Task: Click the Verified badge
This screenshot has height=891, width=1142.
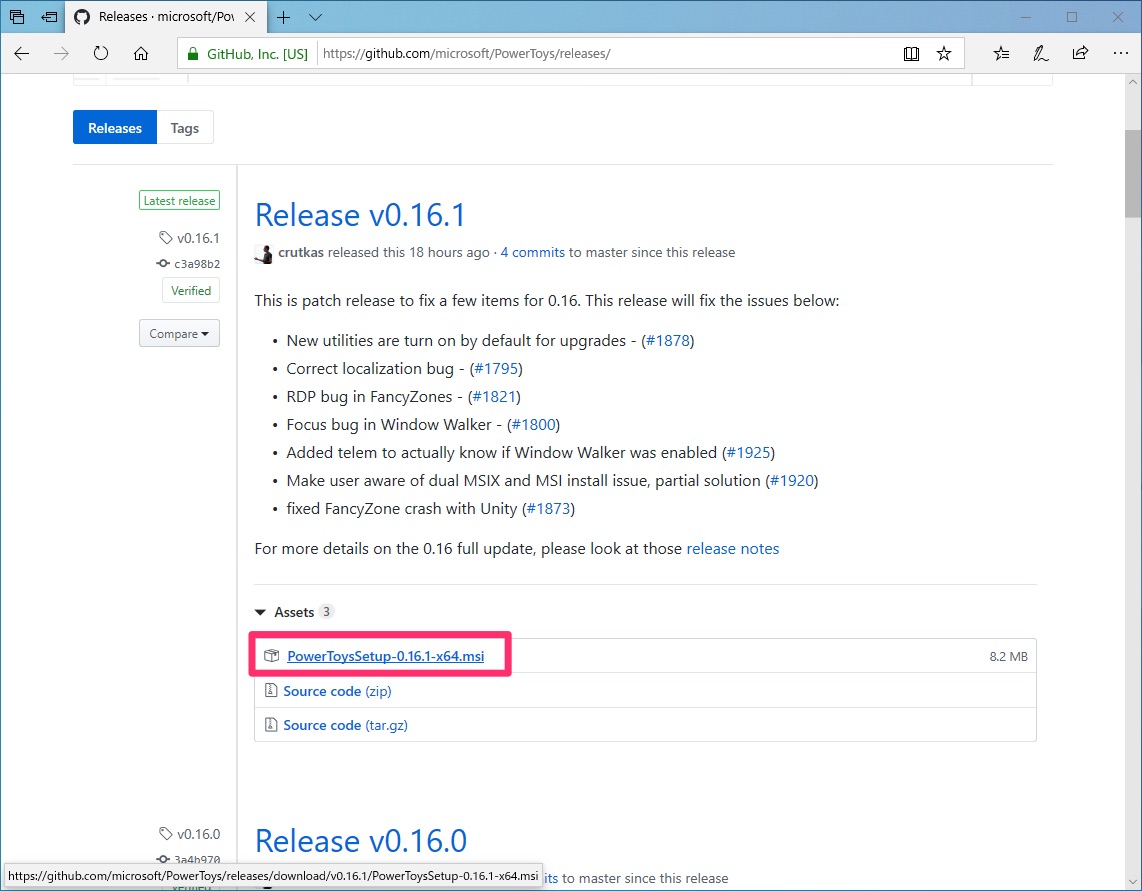Action: coord(191,291)
